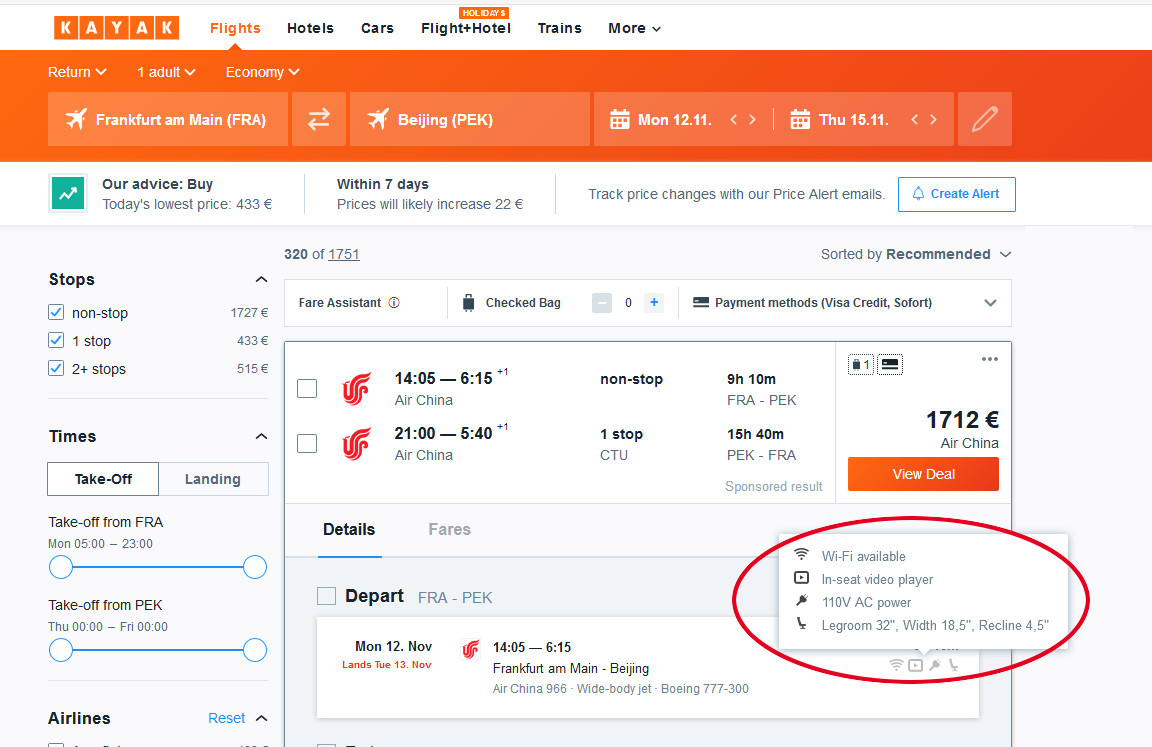1152x747 pixels.
Task: Click the 1751 total results link
Action: [344, 254]
